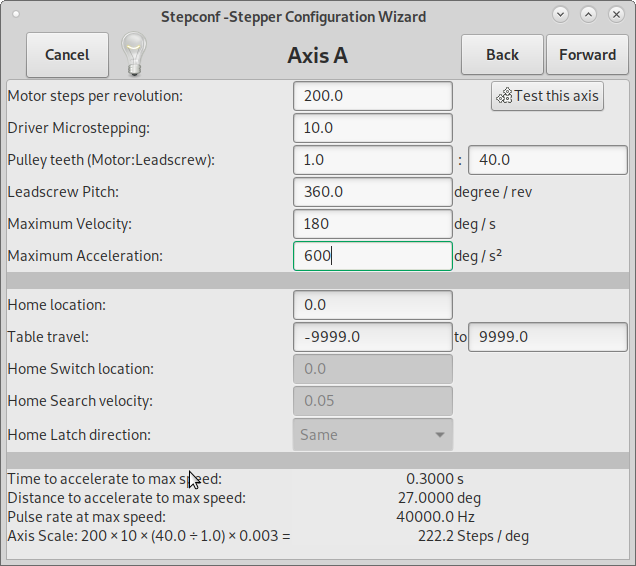
Task: Click the '27.0000 deg' distance value
Action: click(439, 498)
